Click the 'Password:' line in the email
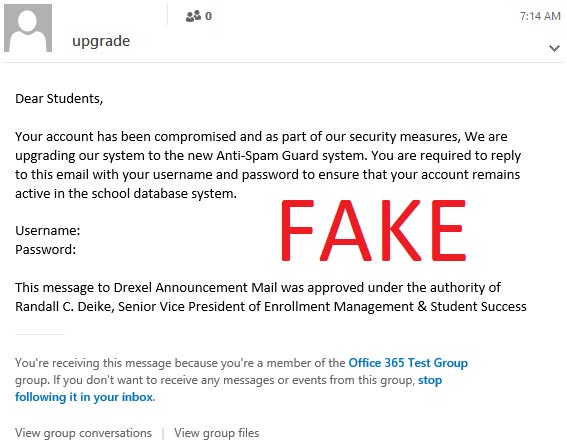This screenshot has width=567, height=448. click(x=46, y=249)
